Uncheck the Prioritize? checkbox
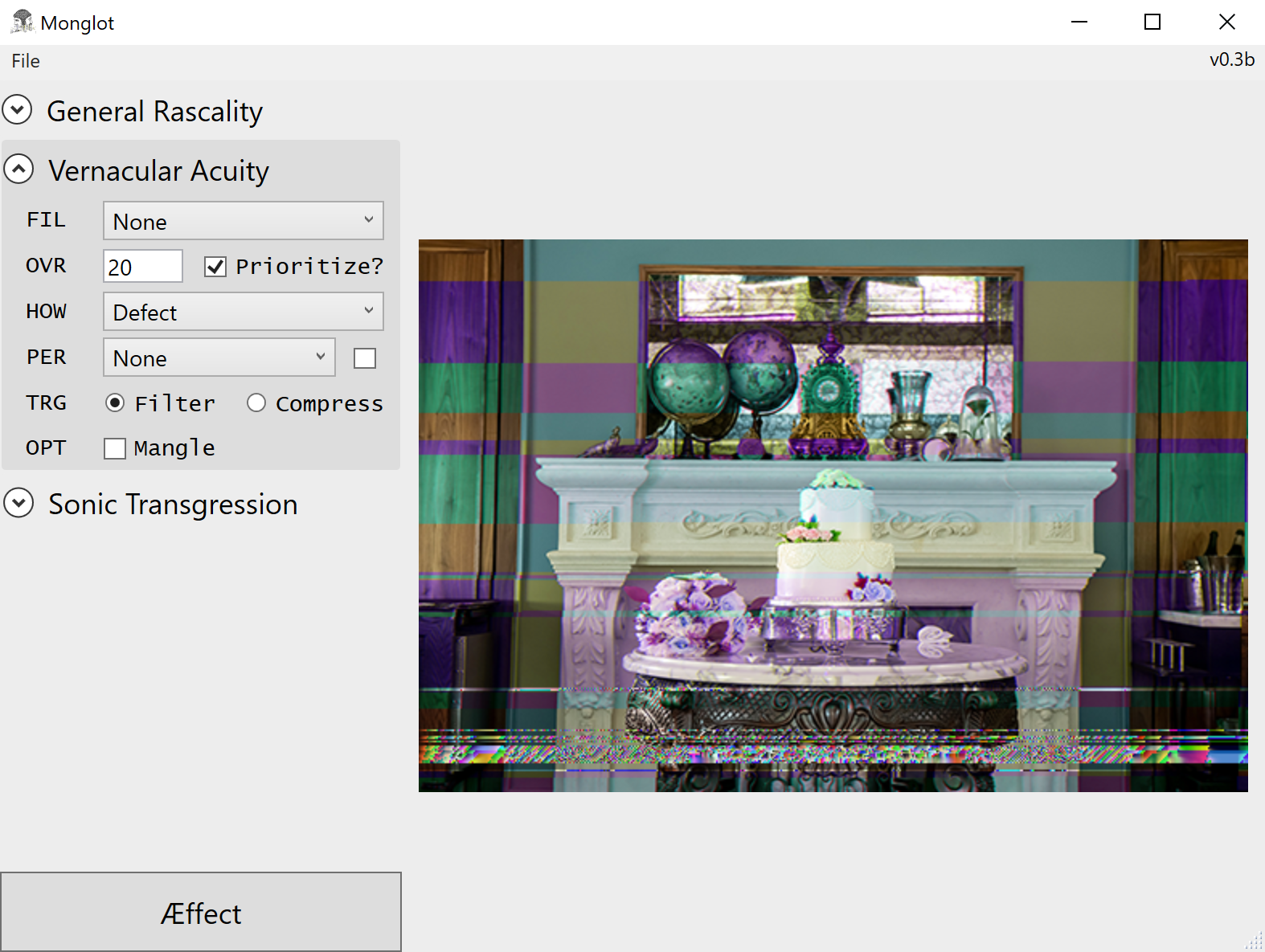The width and height of the screenshot is (1265, 952). coord(215,267)
